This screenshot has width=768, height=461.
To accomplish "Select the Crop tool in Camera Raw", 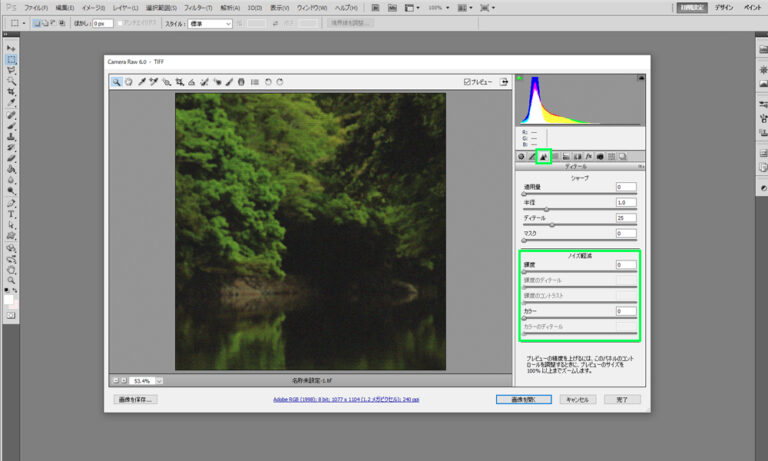I will coord(179,82).
